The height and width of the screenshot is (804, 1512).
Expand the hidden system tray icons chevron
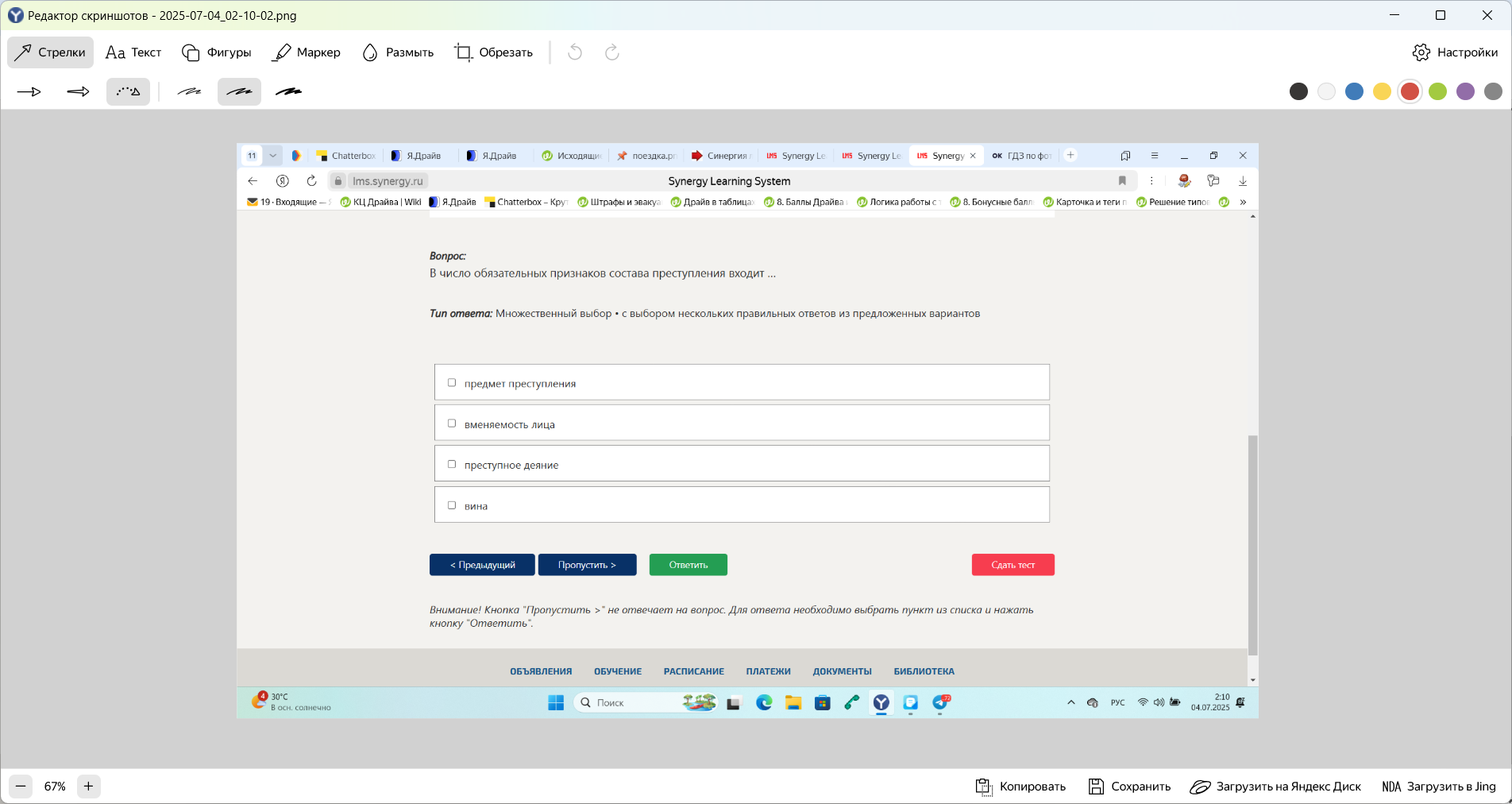pos(1071,702)
